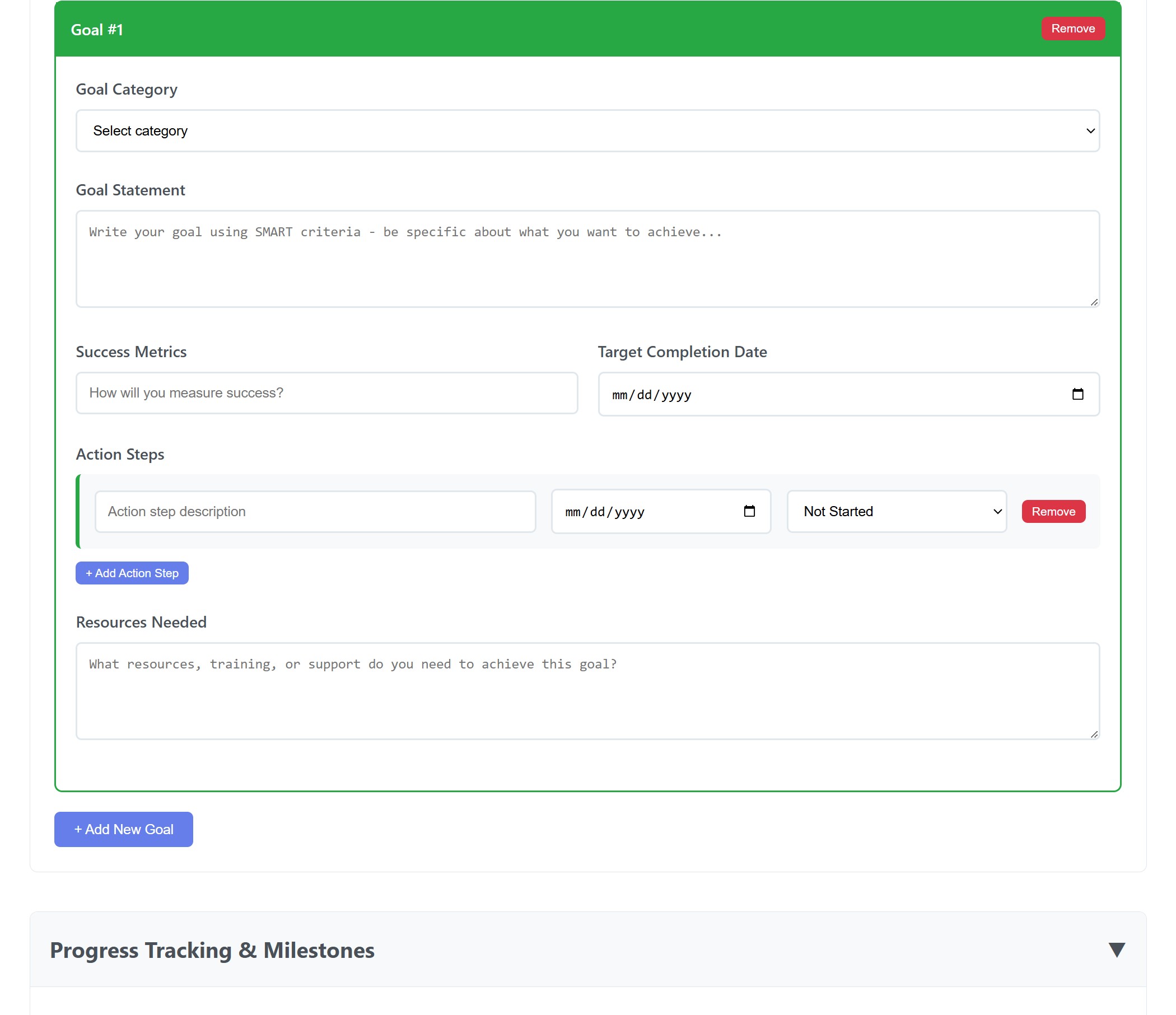
Task: Click the resize grip on the Goal Statement textarea
Action: coord(1093,302)
